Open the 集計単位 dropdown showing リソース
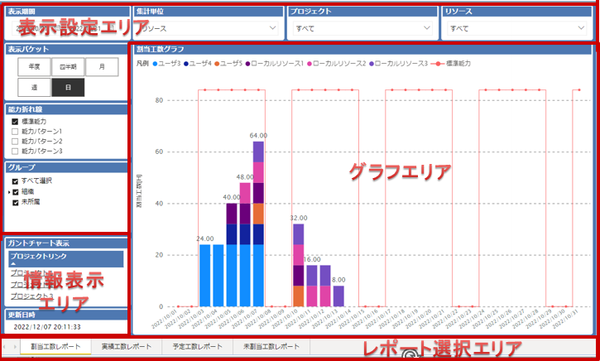This screenshot has height=361, width=600. click(208, 28)
